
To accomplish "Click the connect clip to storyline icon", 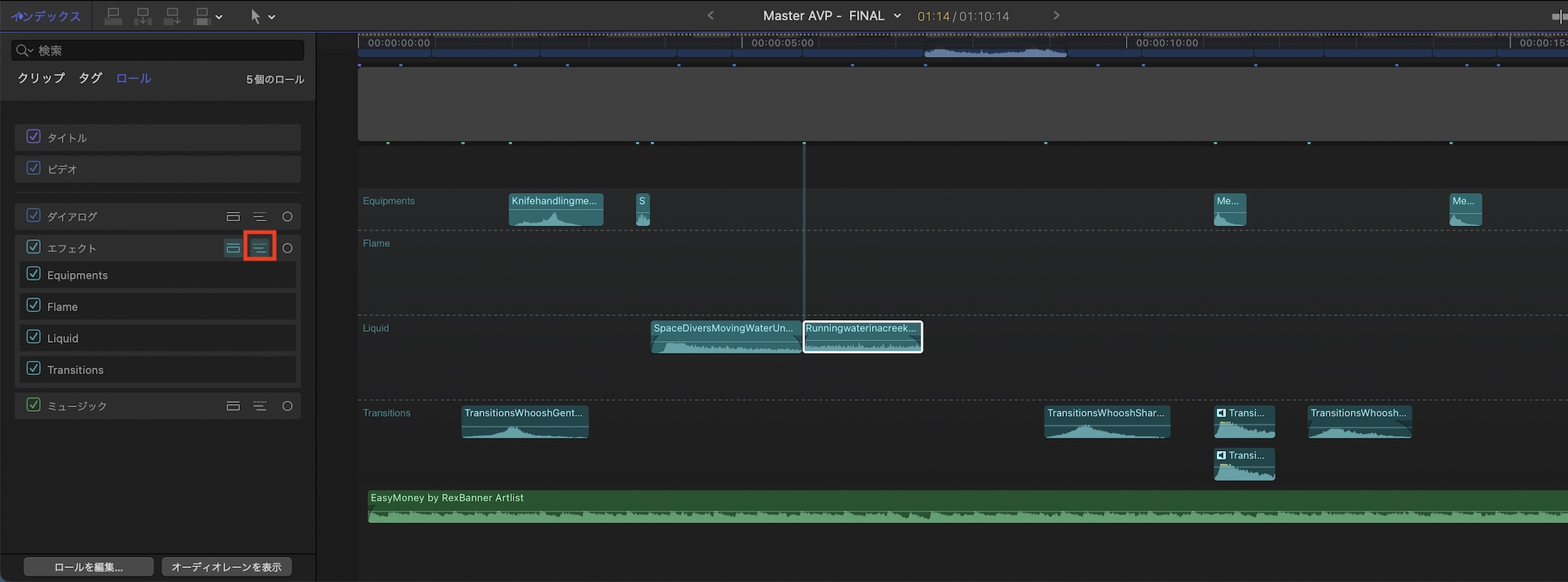I will [113, 16].
